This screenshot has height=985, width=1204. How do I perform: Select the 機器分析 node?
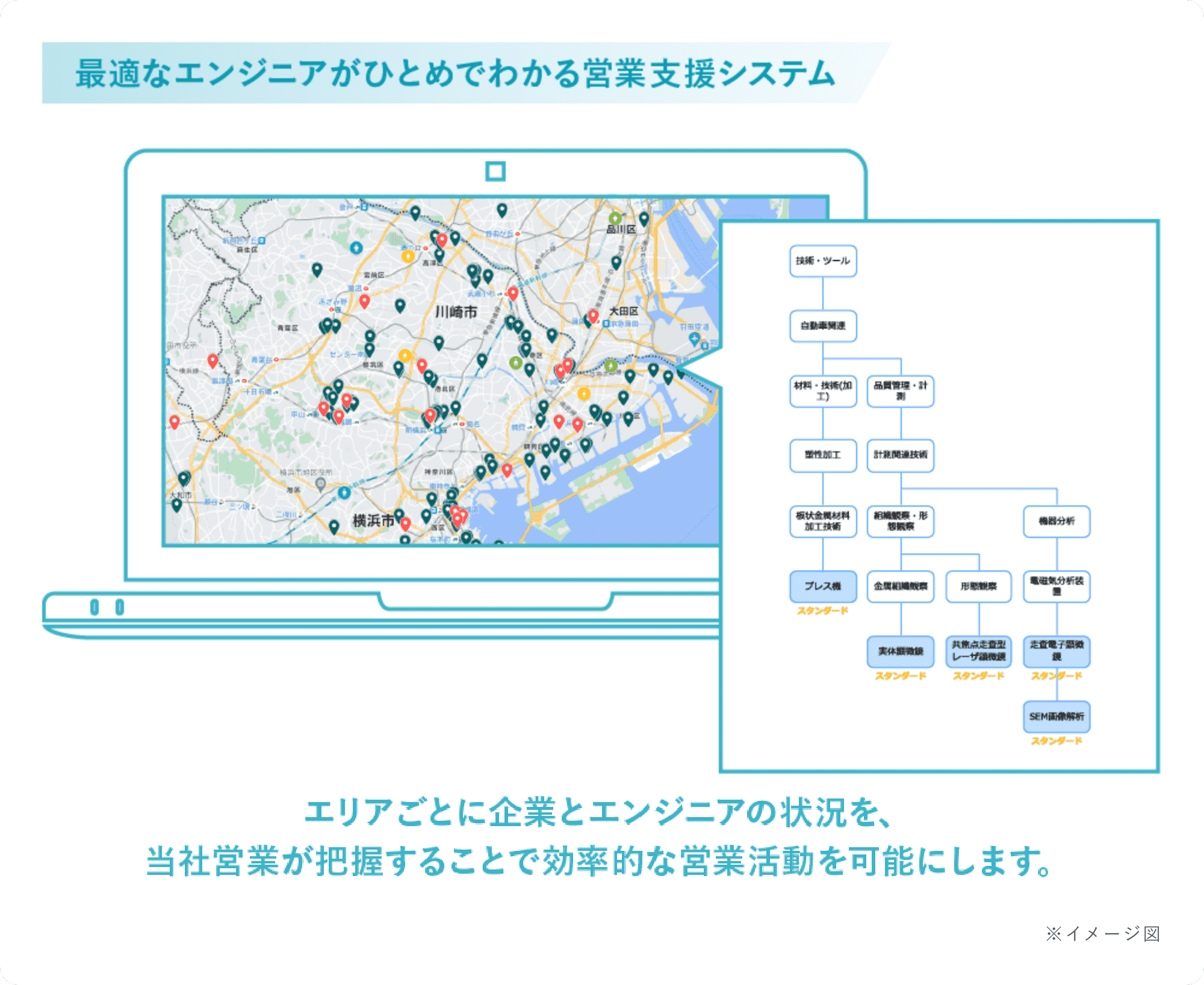[1057, 521]
